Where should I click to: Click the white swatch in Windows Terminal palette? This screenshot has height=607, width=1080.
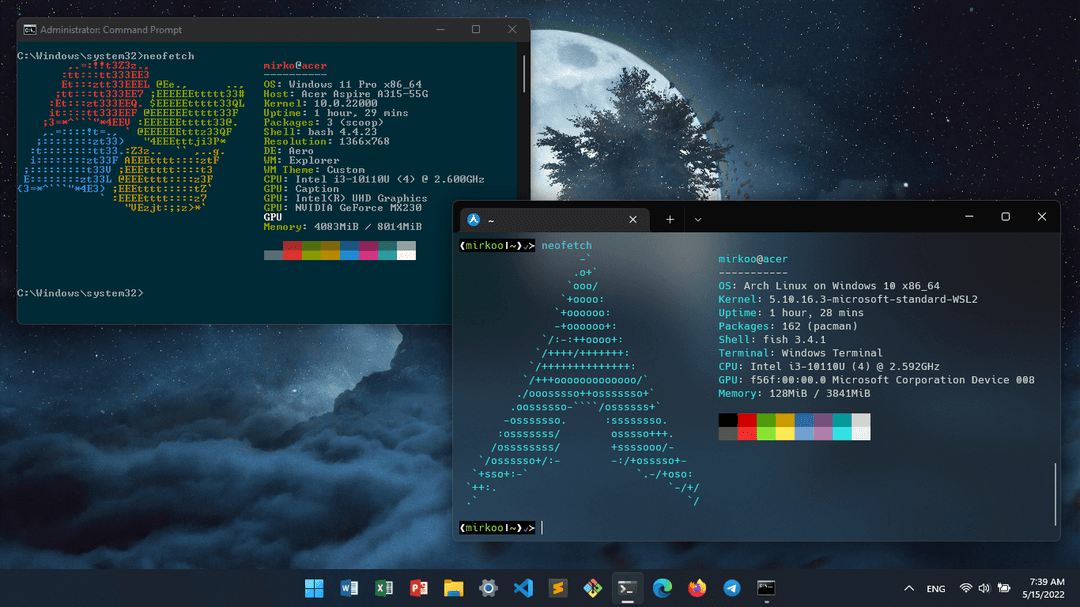(861, 433)
